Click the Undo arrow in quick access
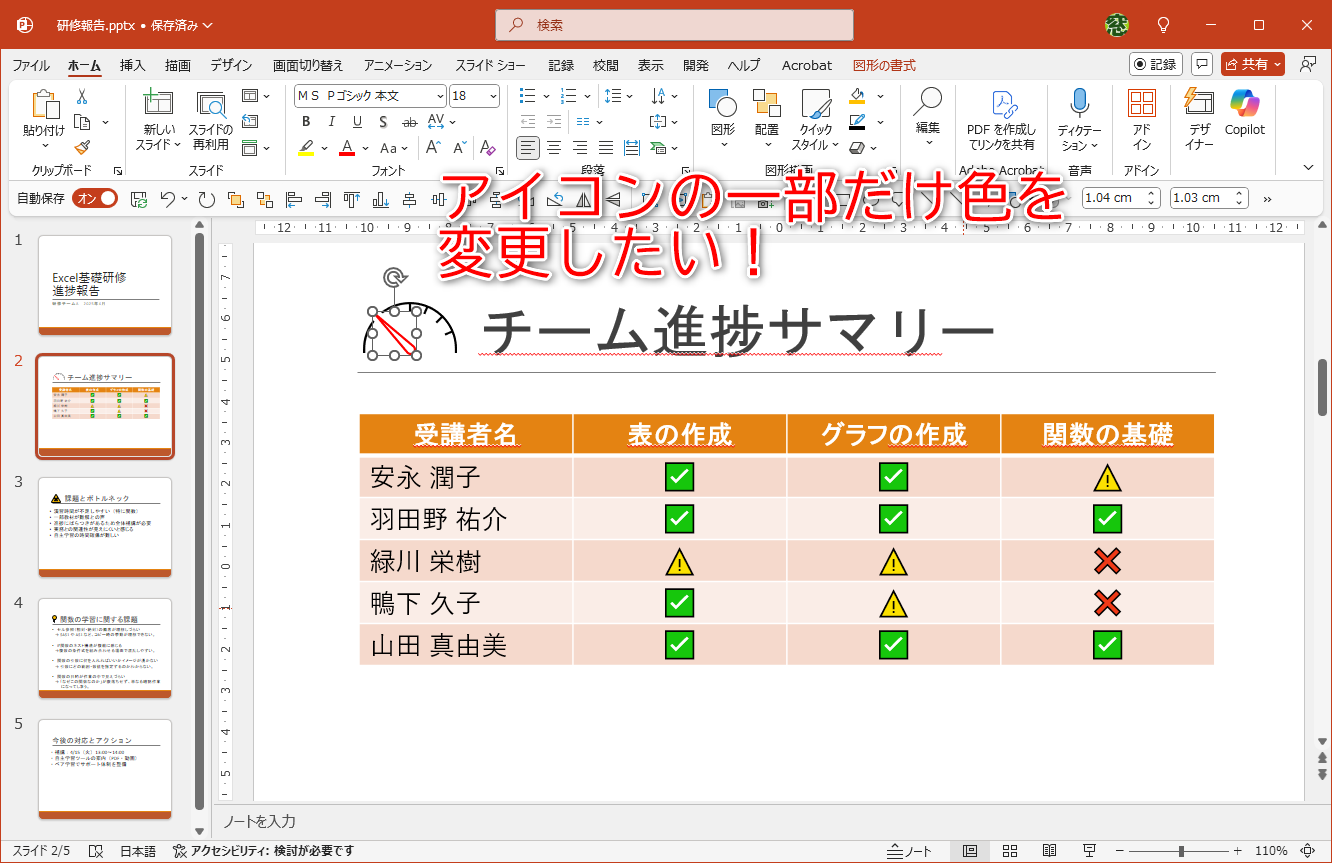Screen dimensions: 1332x863 point(168,199)
